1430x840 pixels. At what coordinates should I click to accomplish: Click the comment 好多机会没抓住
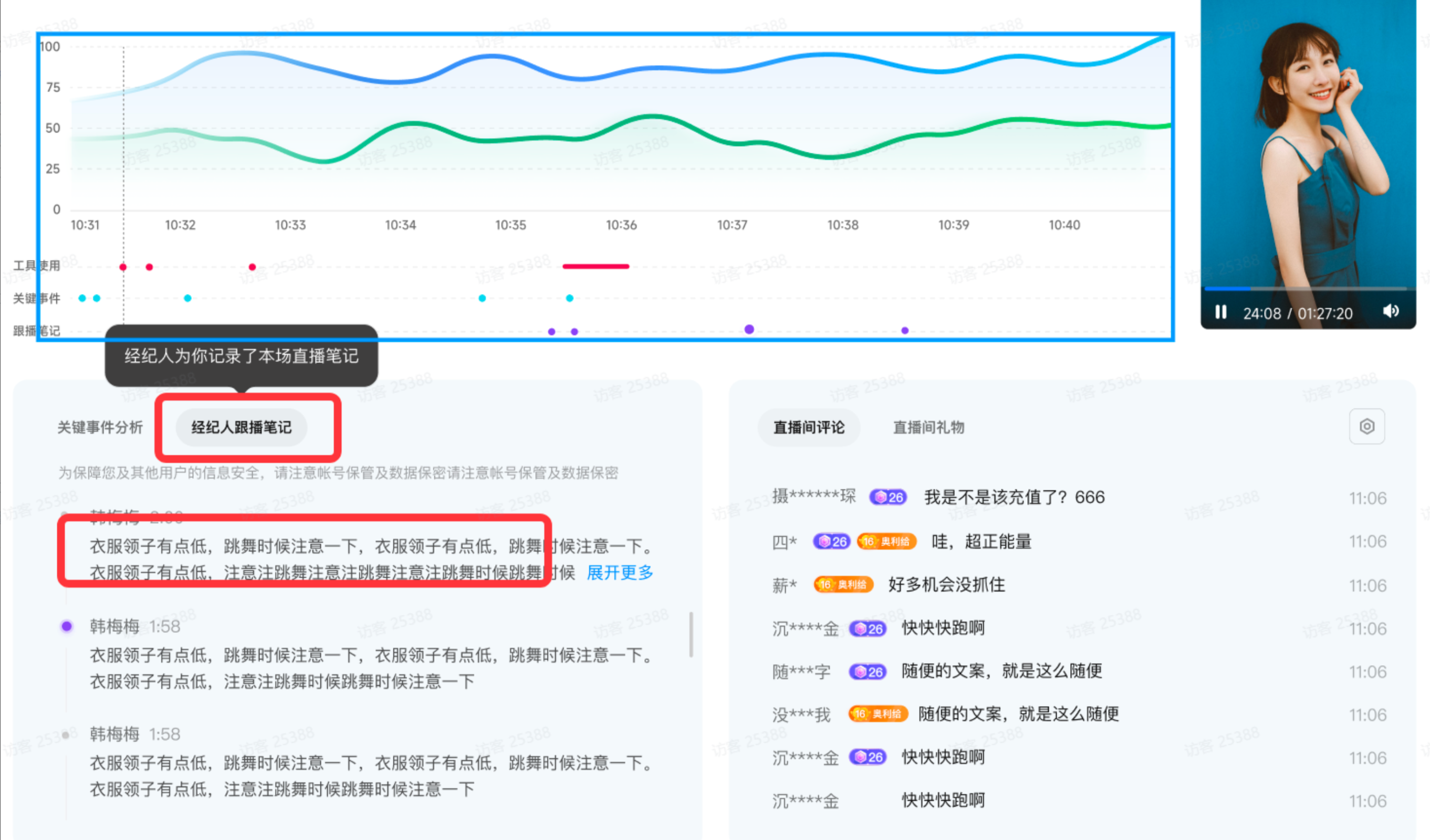(x=946, y=585)
